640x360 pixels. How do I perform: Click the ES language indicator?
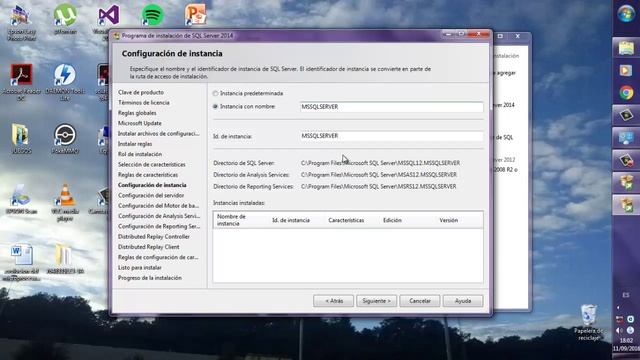click(x=626, y=295)
